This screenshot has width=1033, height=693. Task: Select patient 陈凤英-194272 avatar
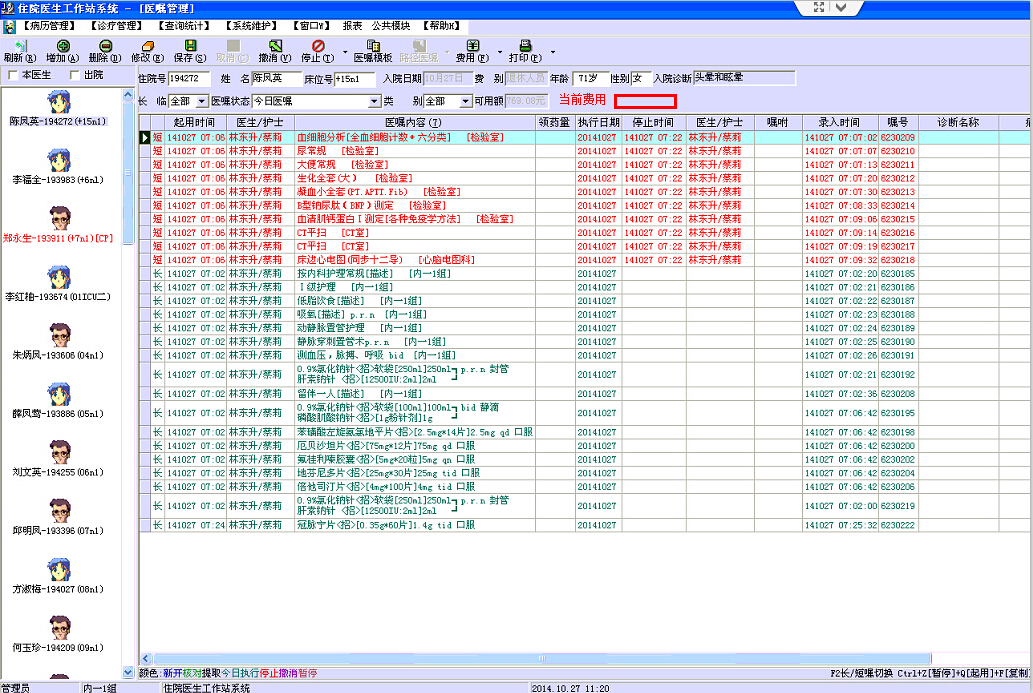pos(59,102)
